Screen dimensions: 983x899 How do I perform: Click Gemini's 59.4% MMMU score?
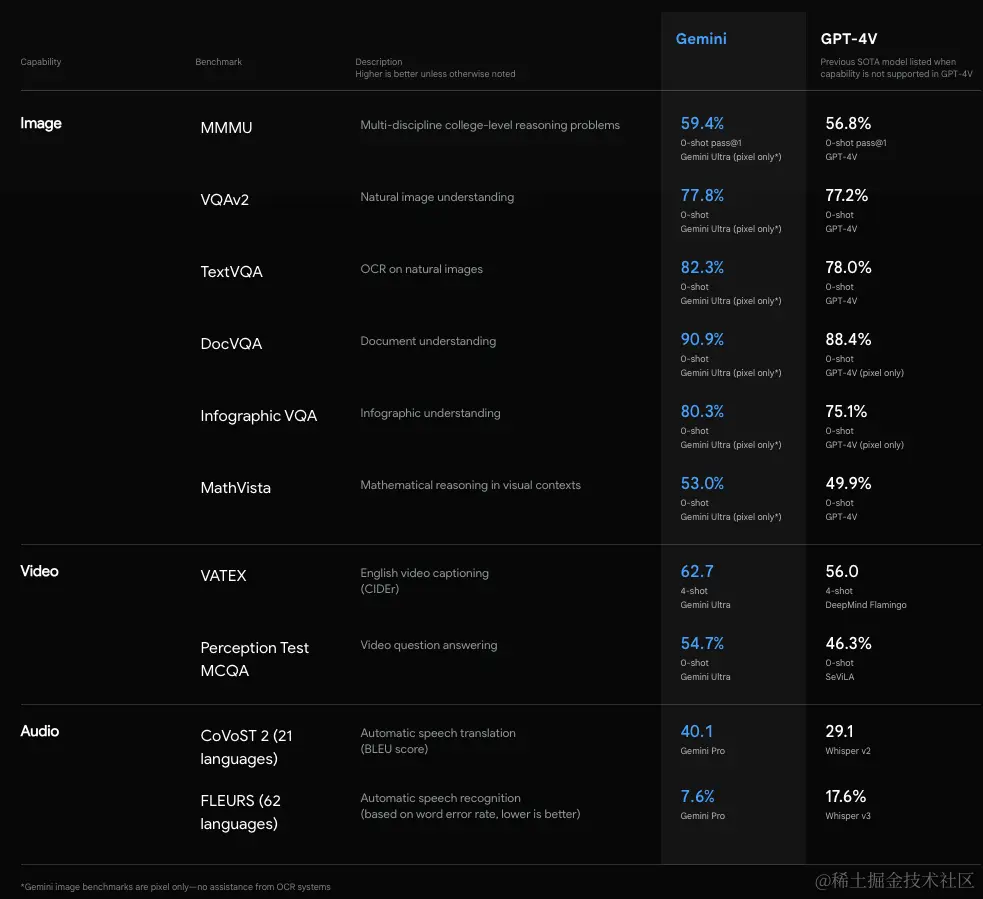click(702, 124)
